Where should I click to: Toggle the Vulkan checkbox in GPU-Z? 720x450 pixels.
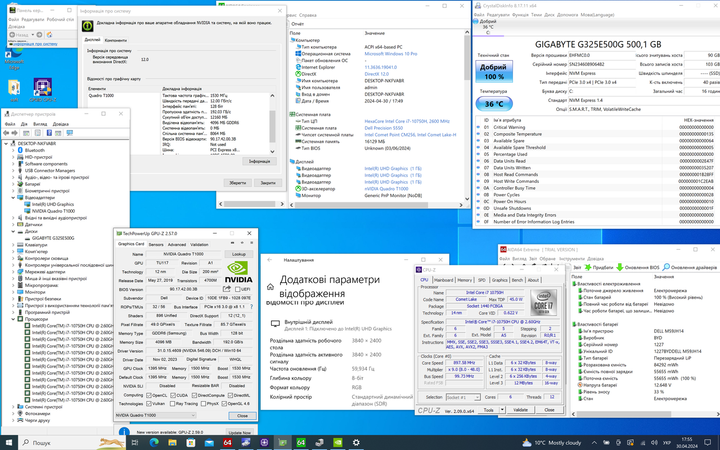[x=149, y=404]
